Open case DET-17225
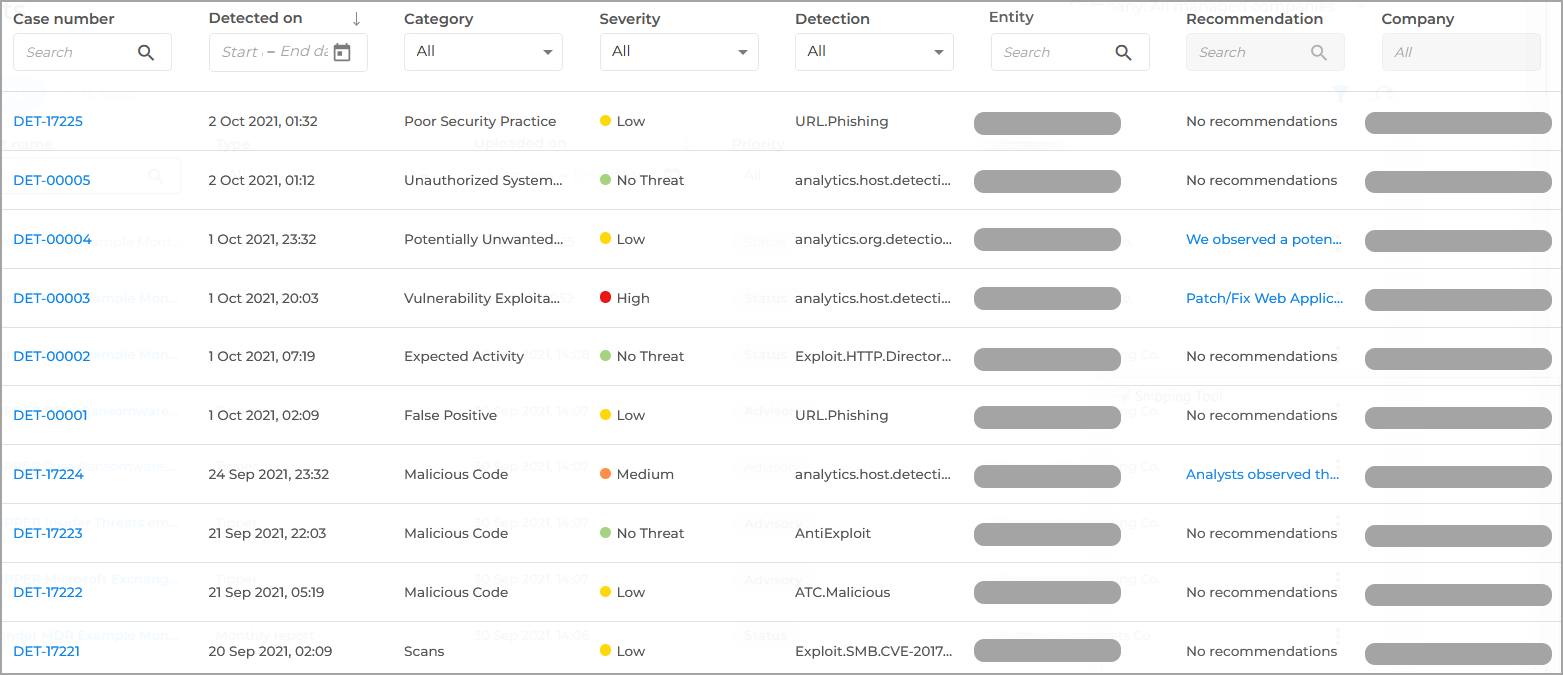1563x675 pixels. point(48,121)
